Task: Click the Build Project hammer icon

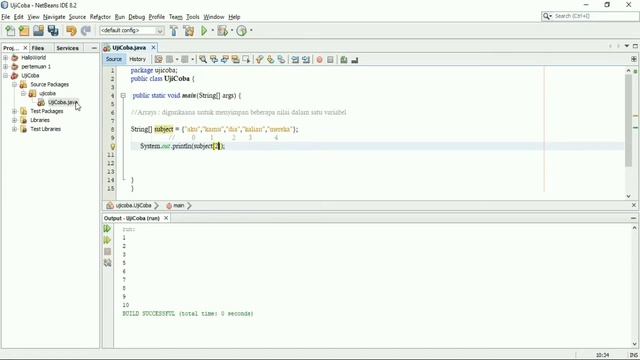Action: point(174,31)
